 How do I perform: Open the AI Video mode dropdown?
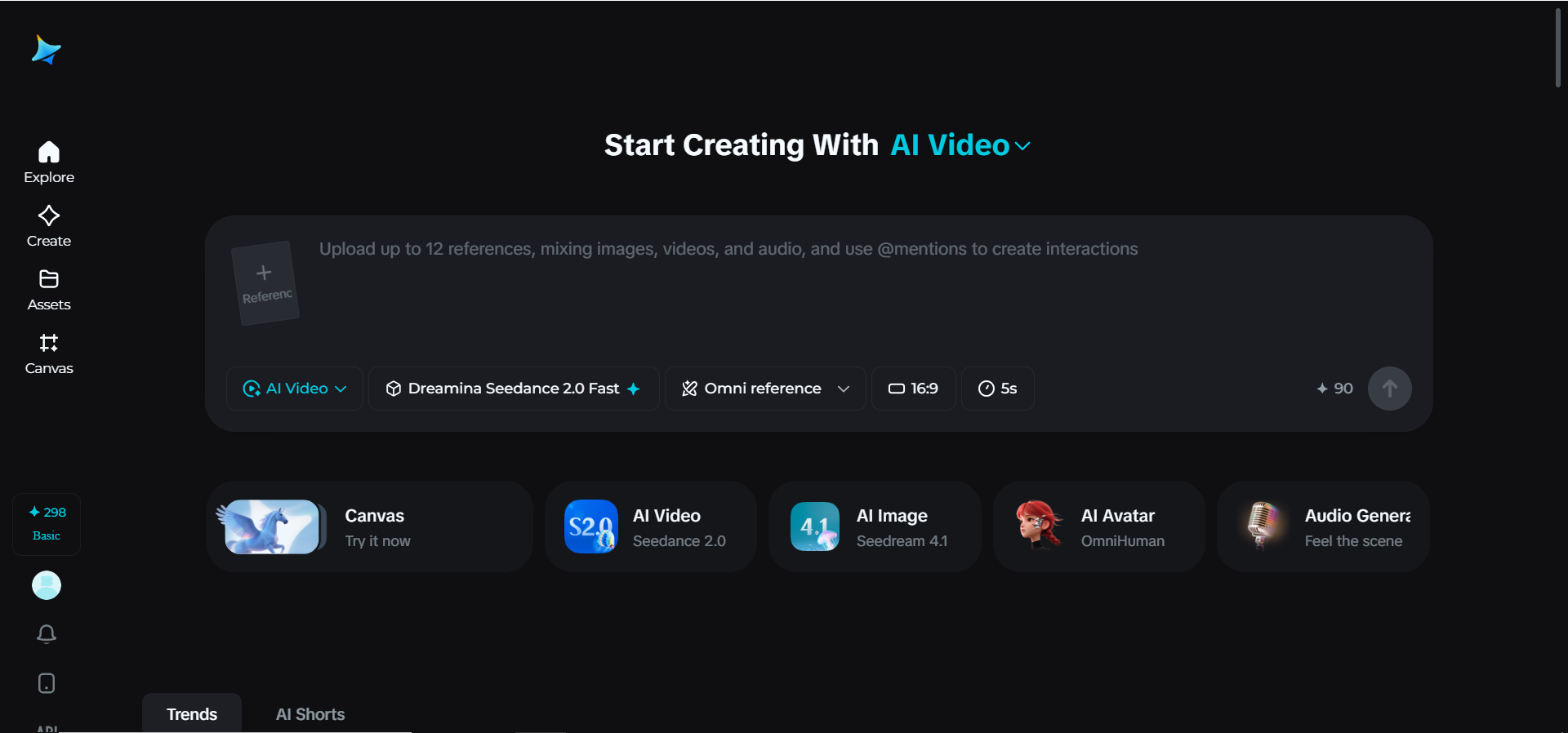click(295, 389)
